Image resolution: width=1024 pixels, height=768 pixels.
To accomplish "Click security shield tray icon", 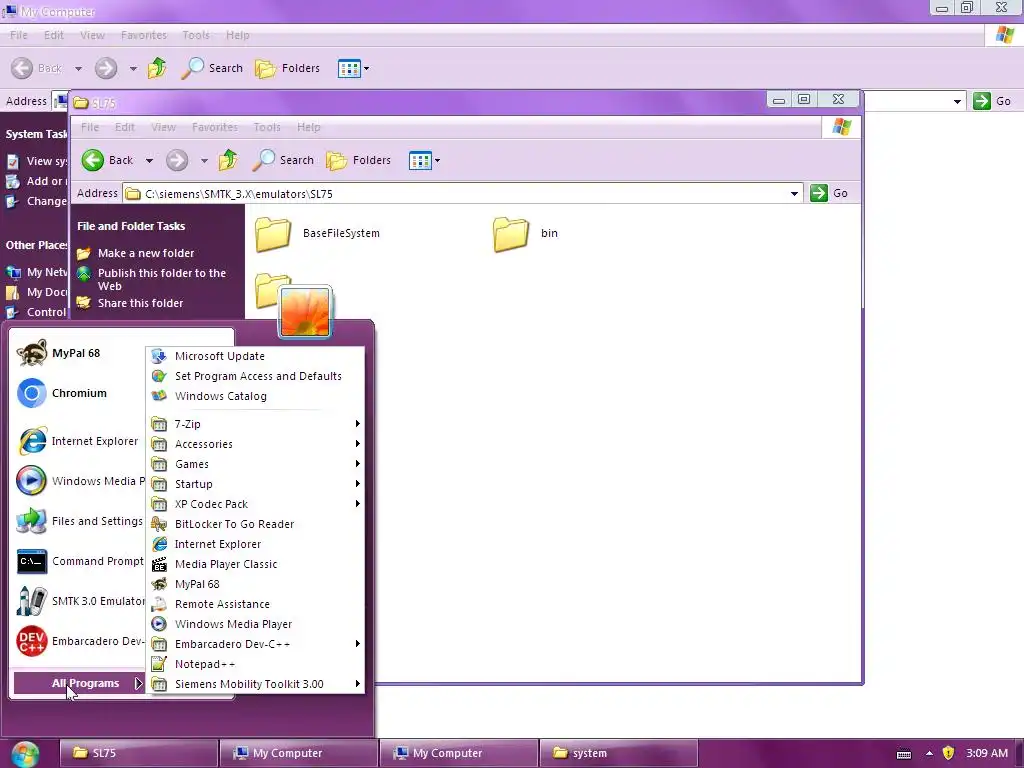I will [948, 753].
